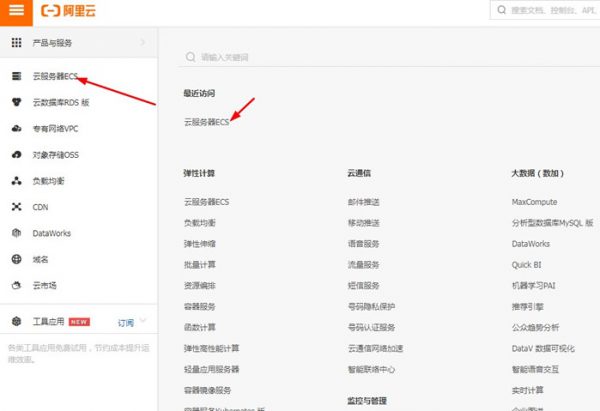Viewport: 600px width, 411px height.
Task: Click the CDN sidebar icon
Action: 16,207
